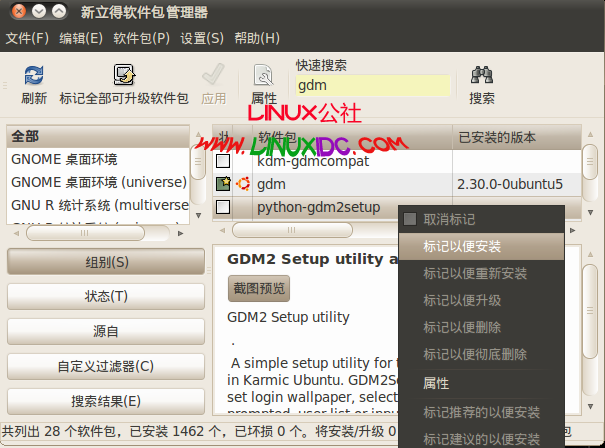Screen dimensions: 605x448
Task: Click package list vertical scrollbar thumb
Action: (x=590, y=162)
